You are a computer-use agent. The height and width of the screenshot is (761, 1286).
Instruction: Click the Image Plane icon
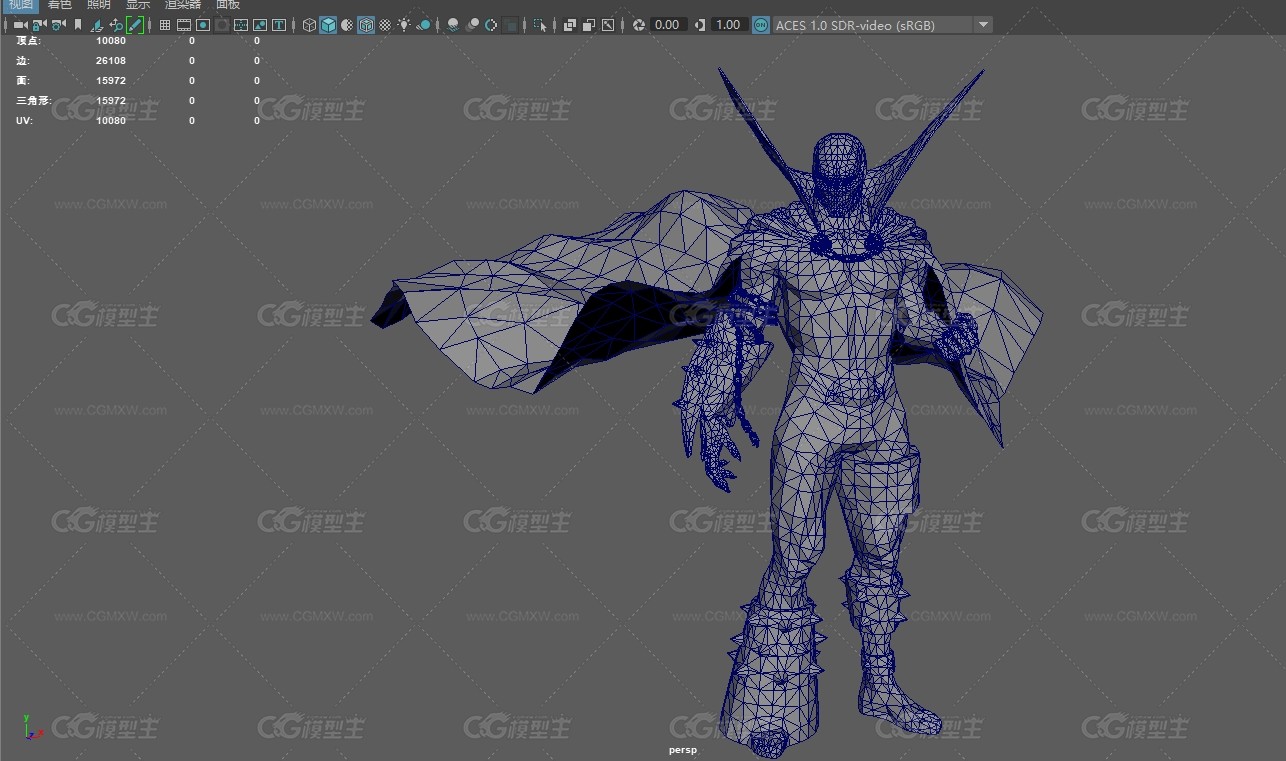pos(97,25)
